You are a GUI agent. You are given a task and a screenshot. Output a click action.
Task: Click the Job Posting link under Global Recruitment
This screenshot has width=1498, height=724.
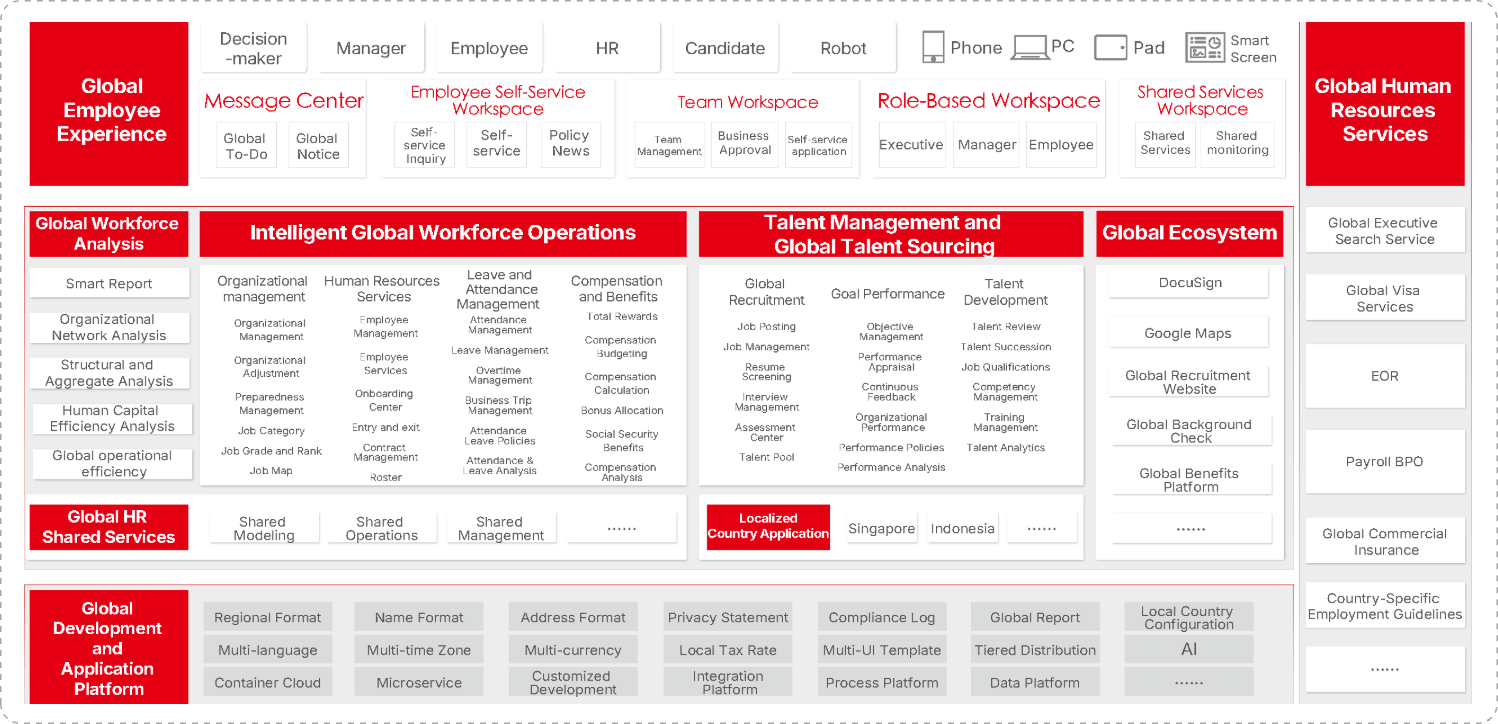pos(766,327)
